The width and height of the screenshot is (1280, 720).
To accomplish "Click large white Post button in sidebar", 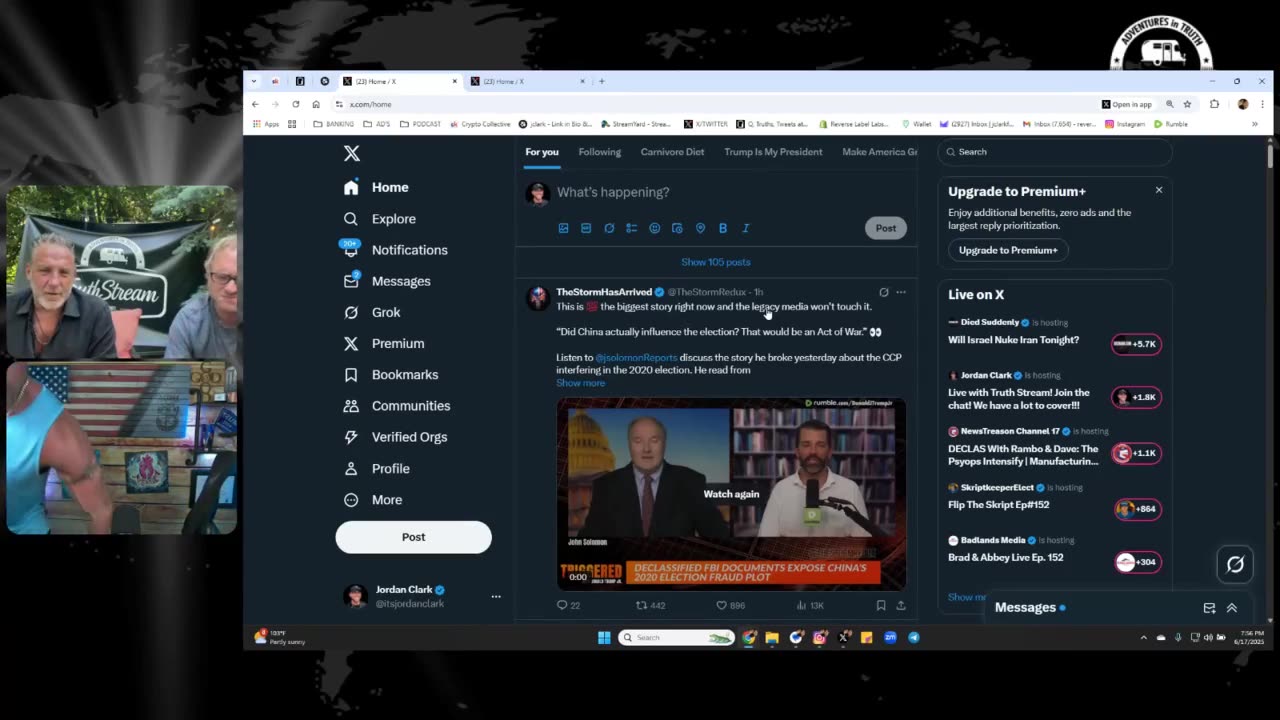I will point(413,537).
